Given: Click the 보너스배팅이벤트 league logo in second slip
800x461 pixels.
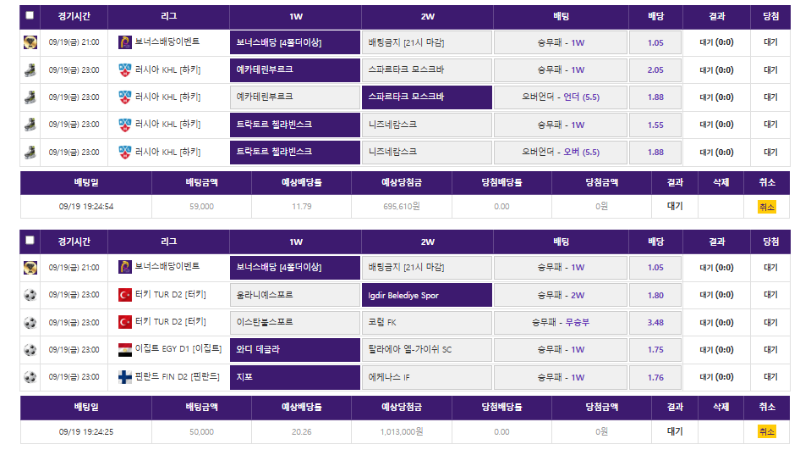Looking at the screenshot, I should [125, 268].
